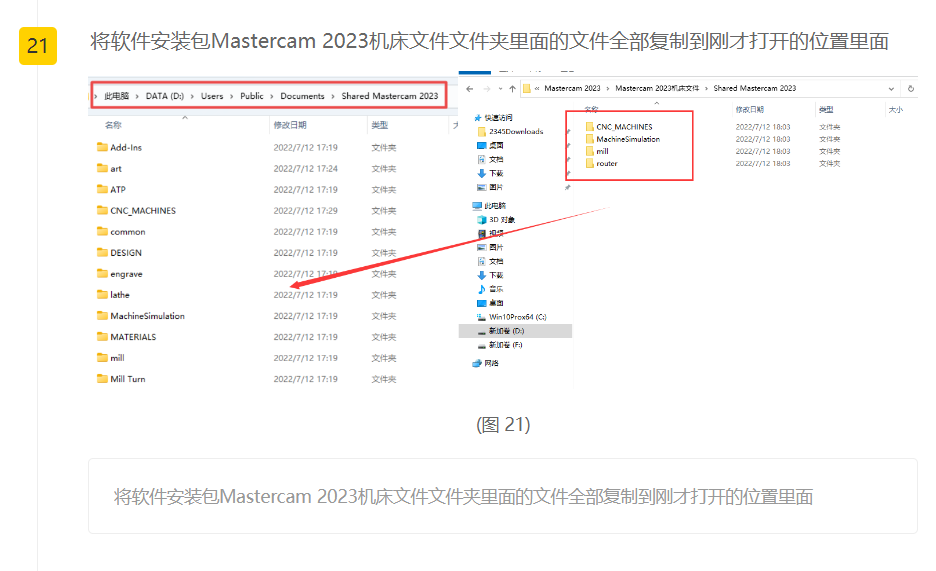Click 此电脑 in left breadcrumb
Viewport: 936px width, 571px height.
(116, 96)
